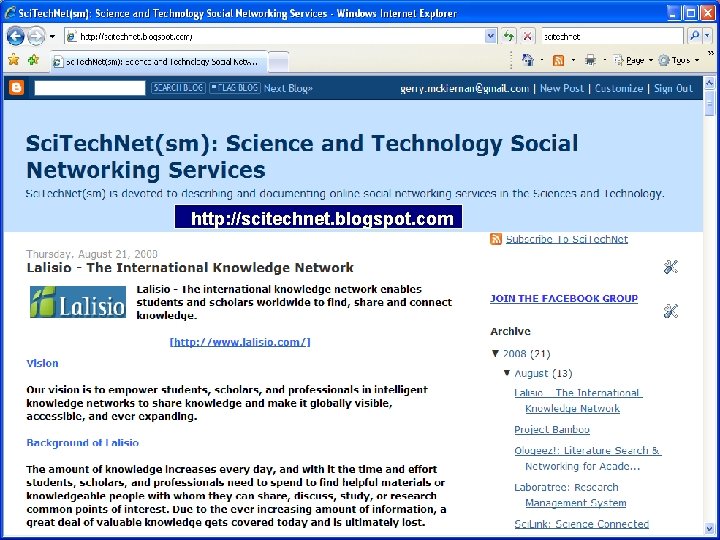
Task: Click the New Post link
Action: tap(562, 88)
